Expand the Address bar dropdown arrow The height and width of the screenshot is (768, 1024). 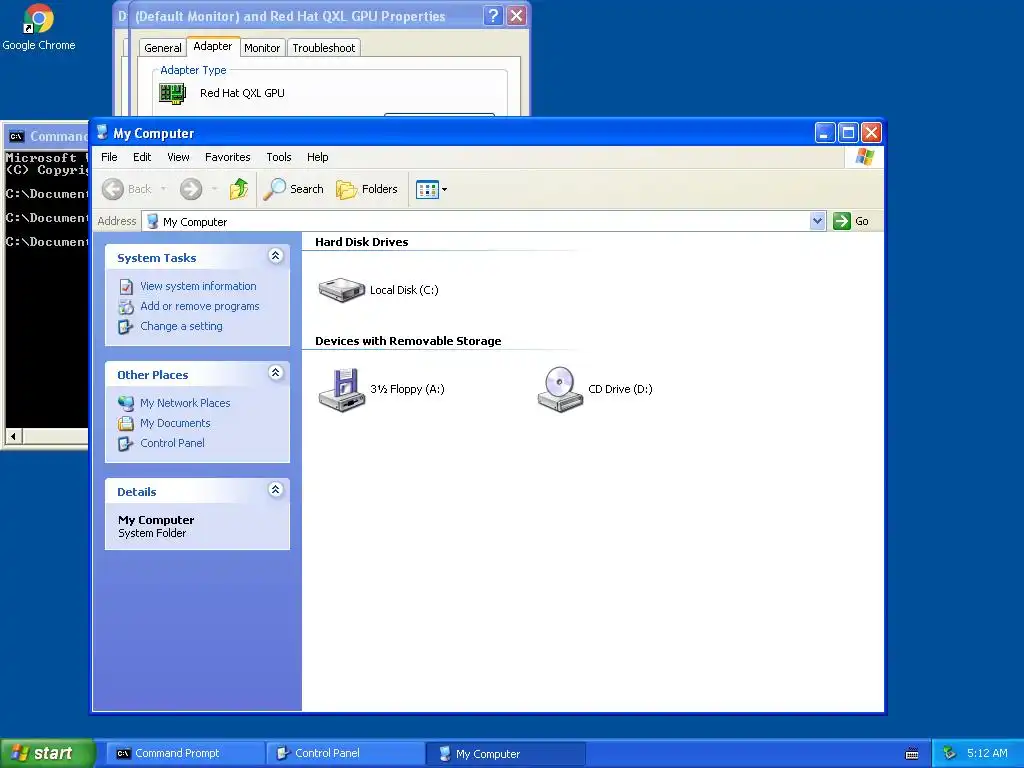tap(817, 221)
